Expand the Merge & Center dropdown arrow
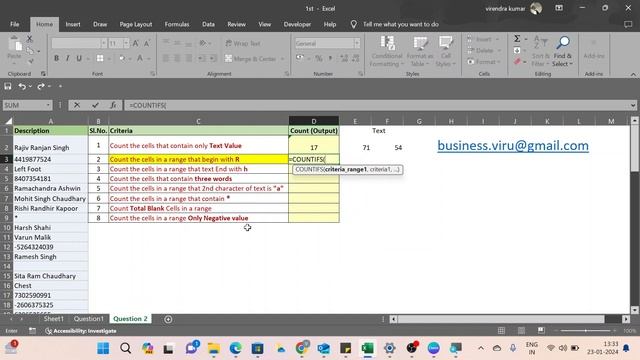Viewport: 640px width, 360px height. click(x=282, y=59)
